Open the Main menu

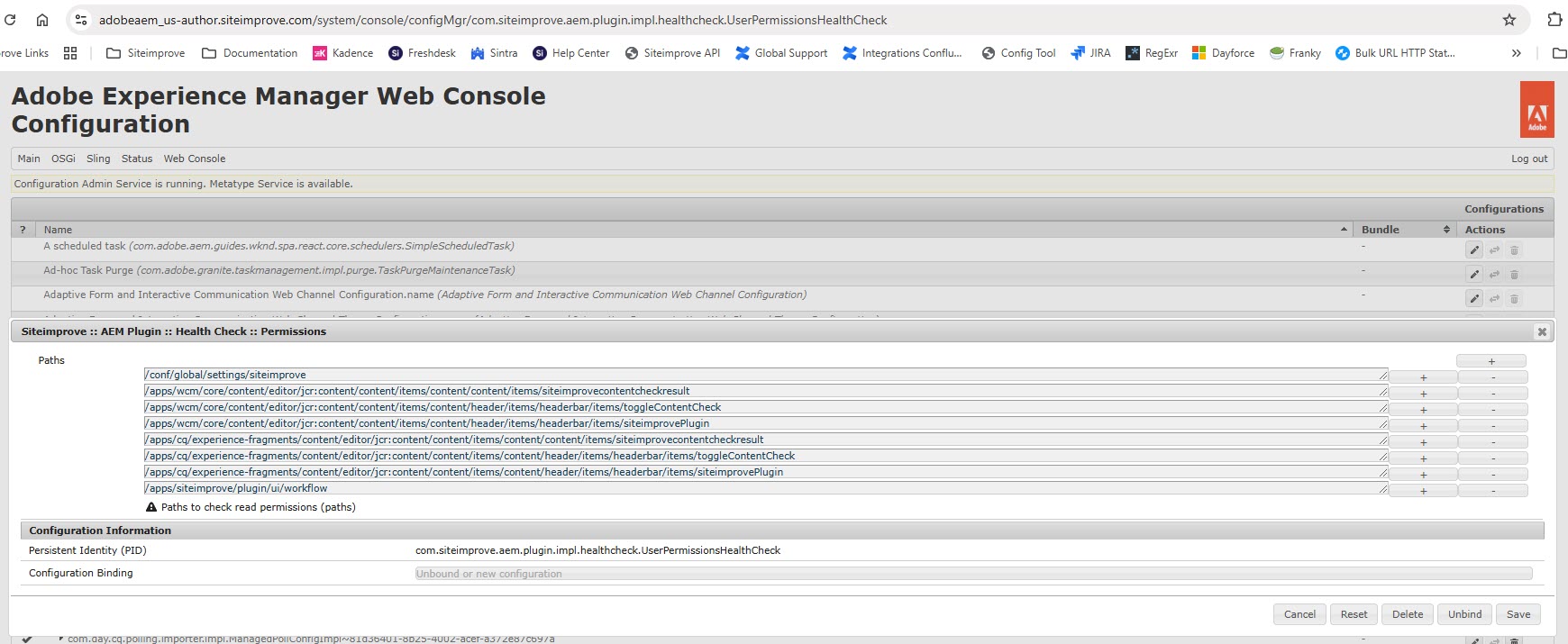tap(29, 159)
